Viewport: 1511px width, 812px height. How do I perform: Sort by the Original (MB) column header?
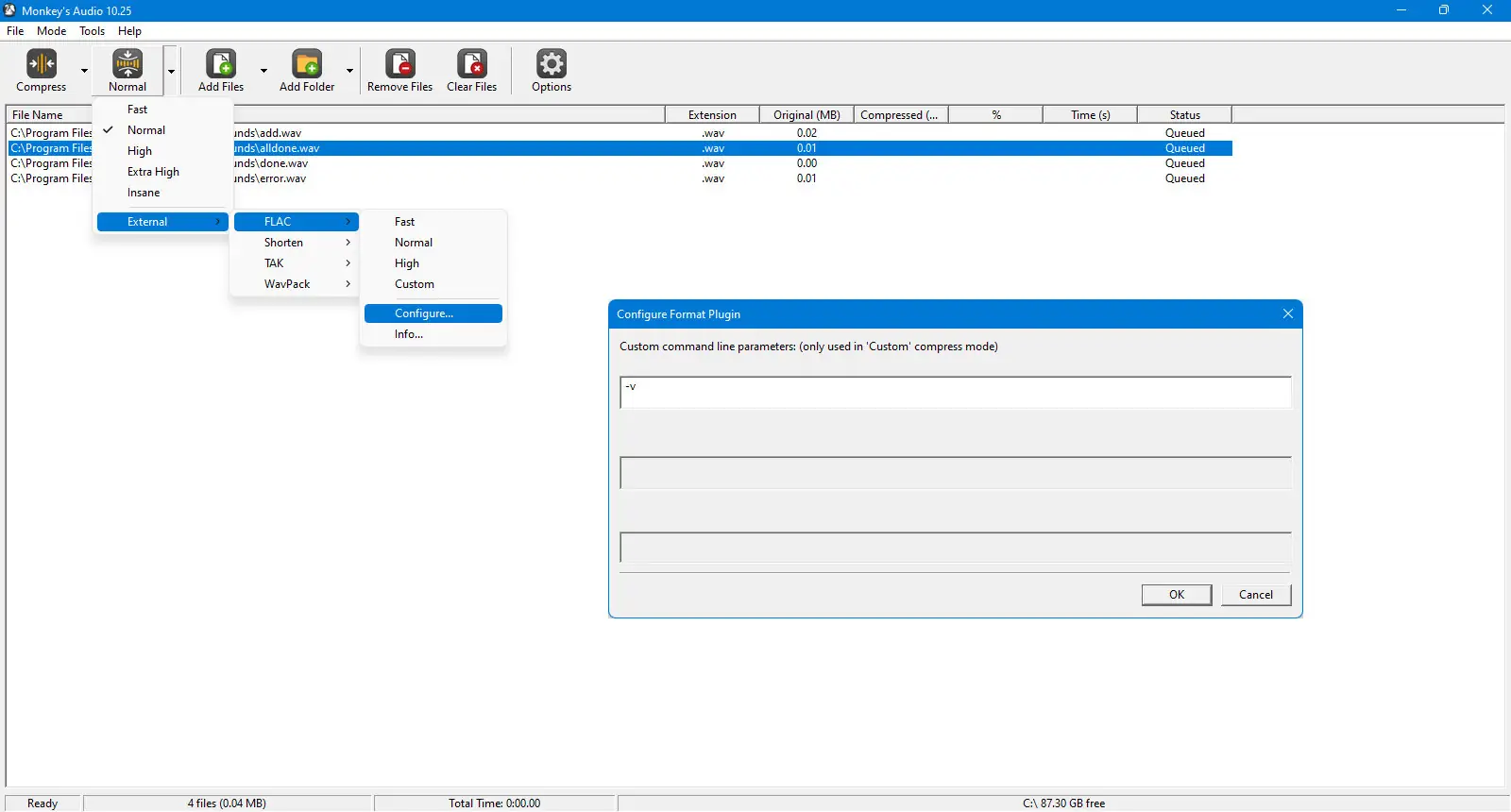click(x=806, y=115)
